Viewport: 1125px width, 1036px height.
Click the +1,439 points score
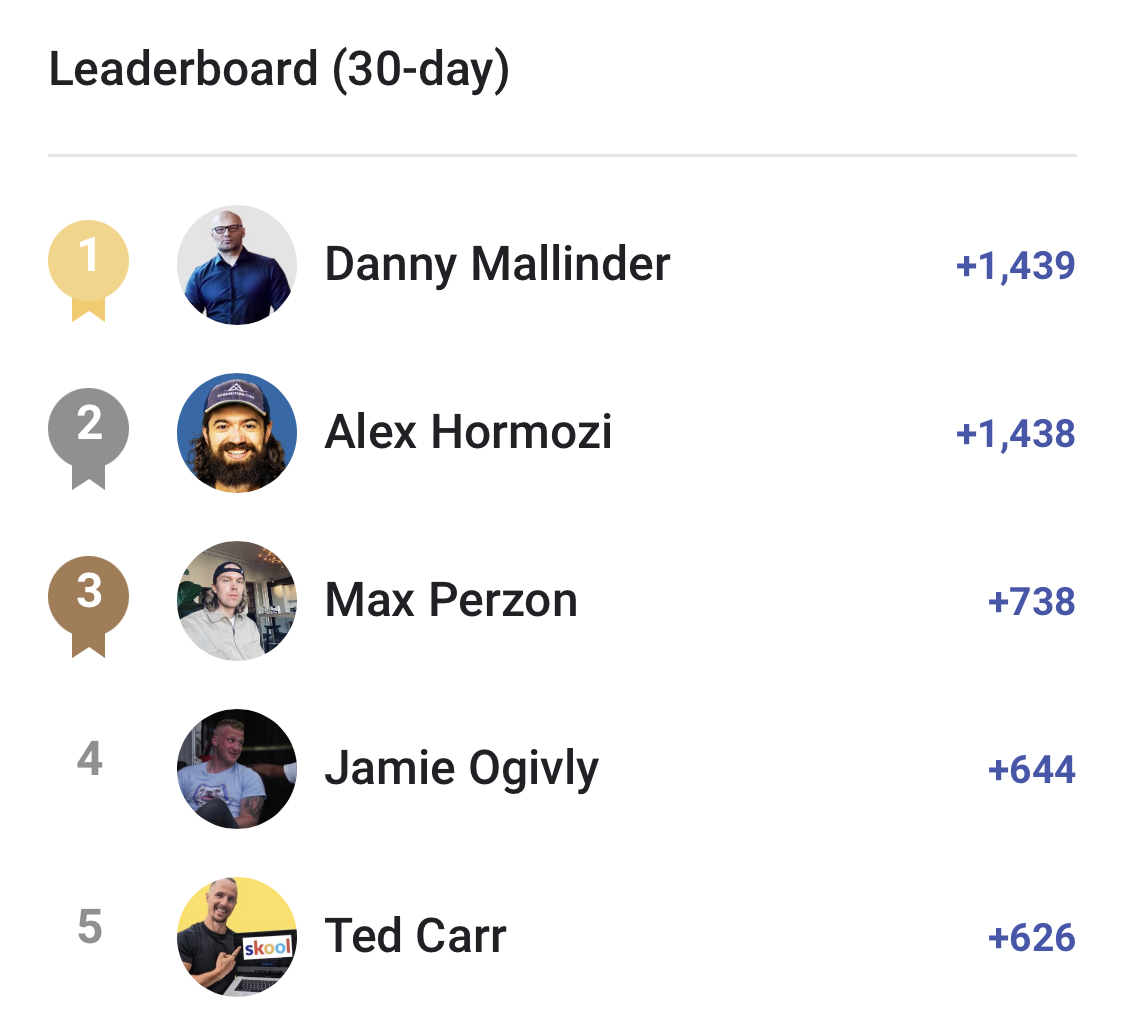click(1015, 266)
